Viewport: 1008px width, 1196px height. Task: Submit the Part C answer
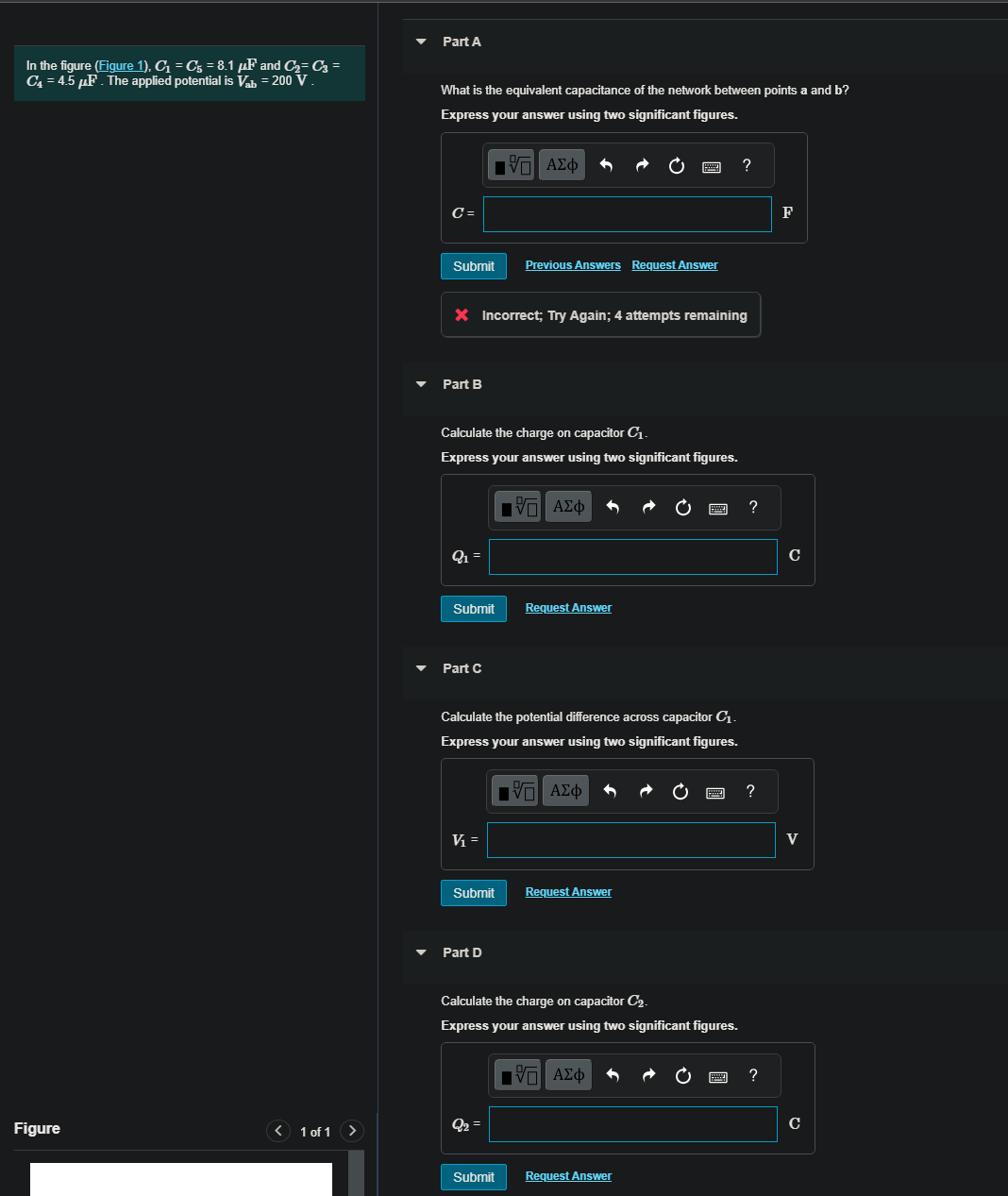(474, 893)
